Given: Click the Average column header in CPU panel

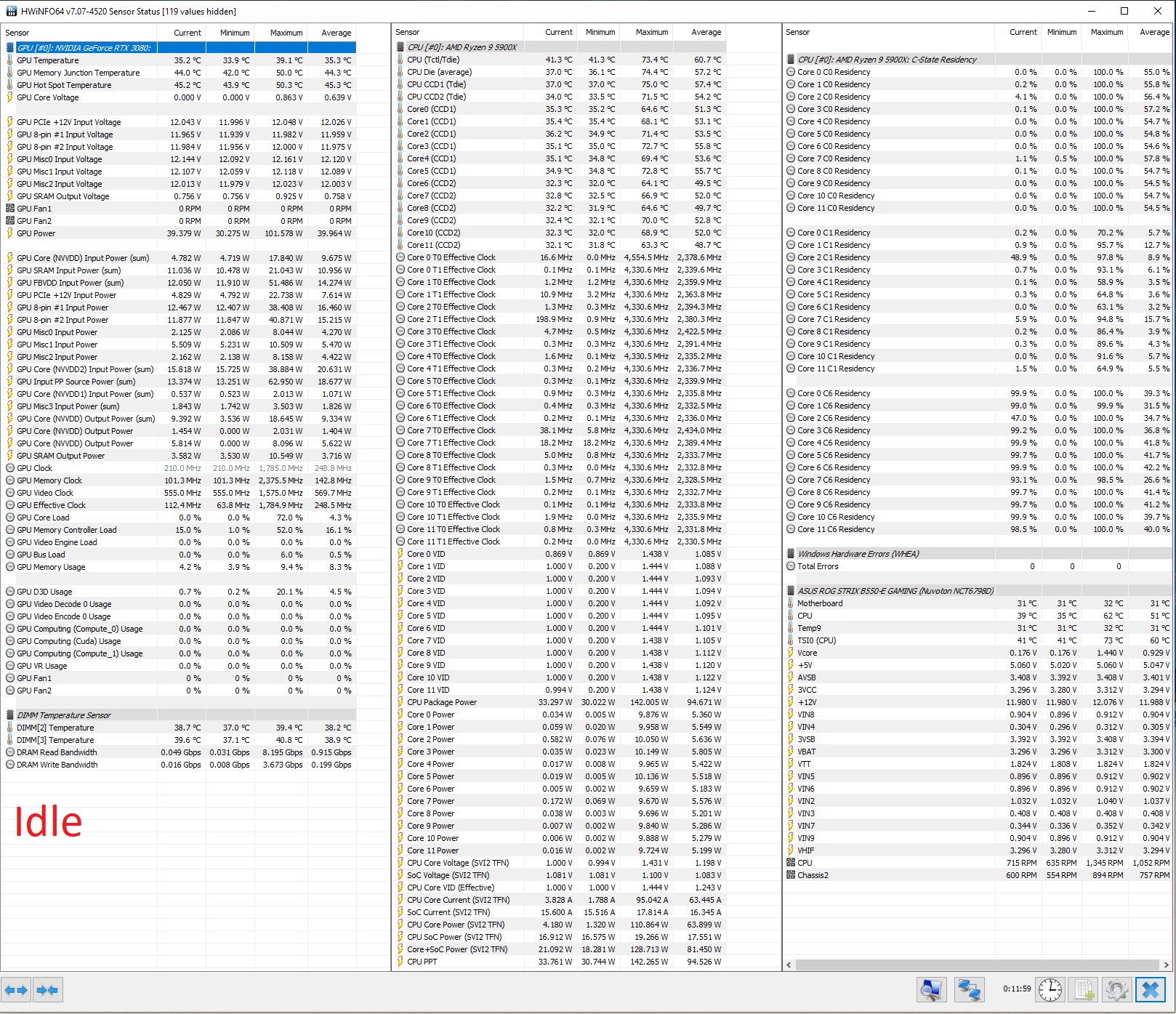Looking at the screenshot, I should coord(699,32).
